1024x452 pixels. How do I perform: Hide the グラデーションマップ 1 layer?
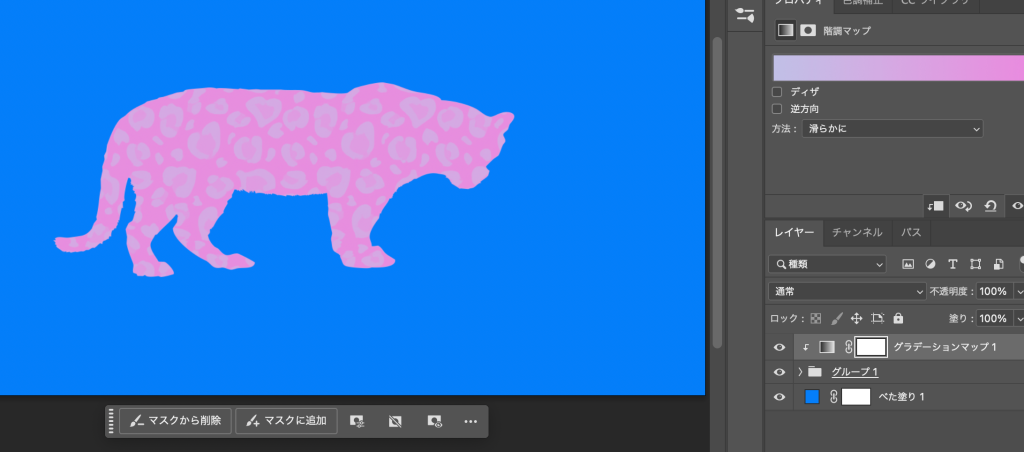coord(779,347)
